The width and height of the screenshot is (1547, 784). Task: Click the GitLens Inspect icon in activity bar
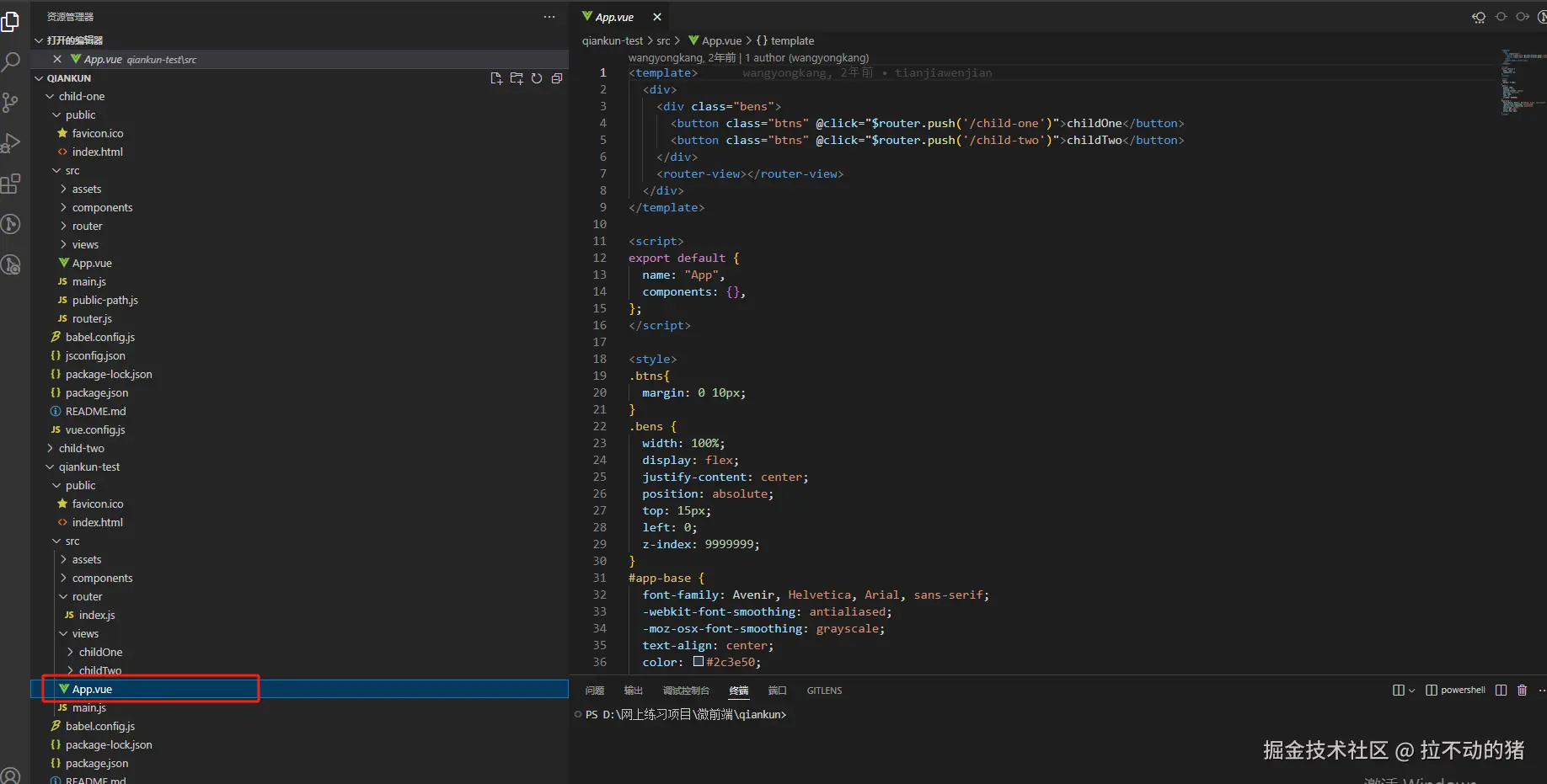coord(10,265)
